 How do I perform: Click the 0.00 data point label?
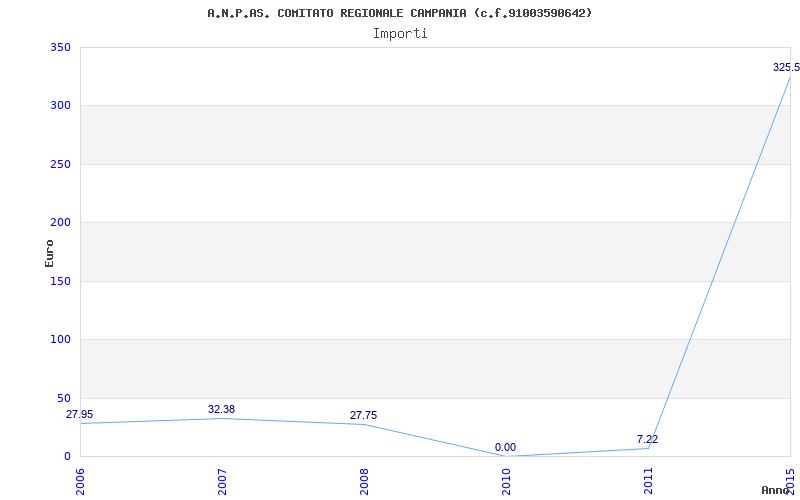[505, 447]
